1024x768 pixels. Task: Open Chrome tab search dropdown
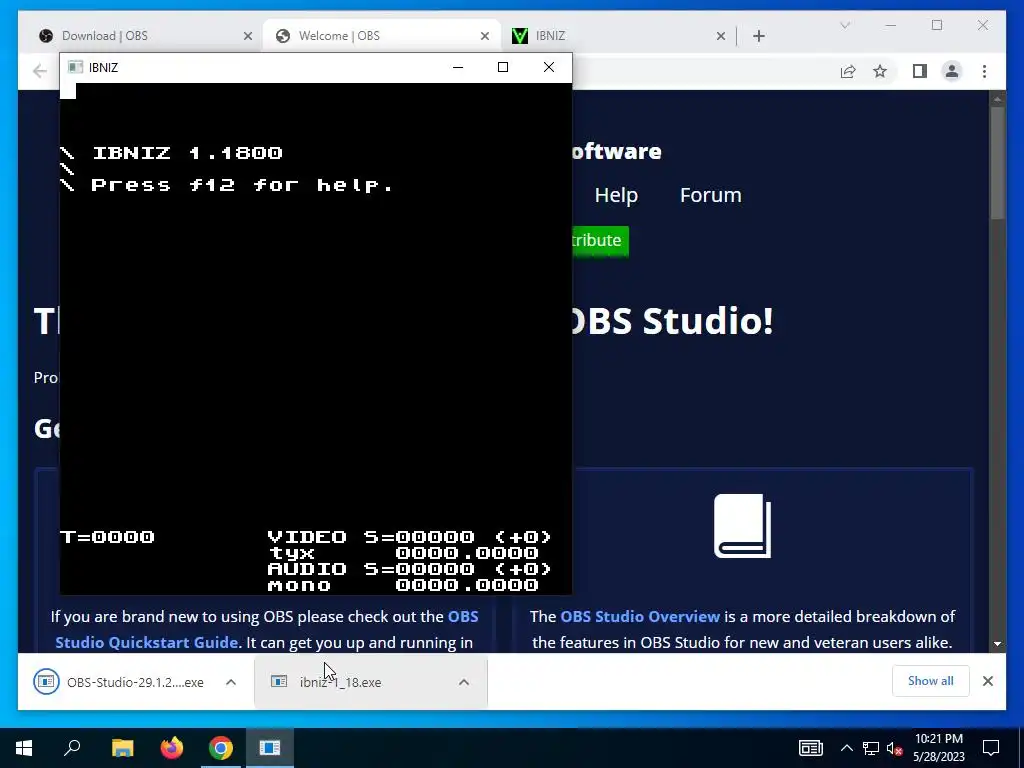(845, 25)
